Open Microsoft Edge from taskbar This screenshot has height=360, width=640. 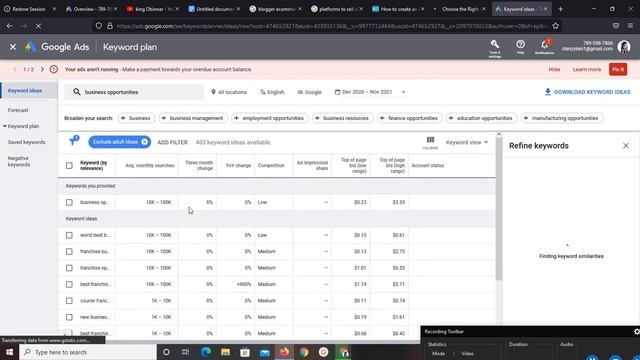(x=206, y=352)
